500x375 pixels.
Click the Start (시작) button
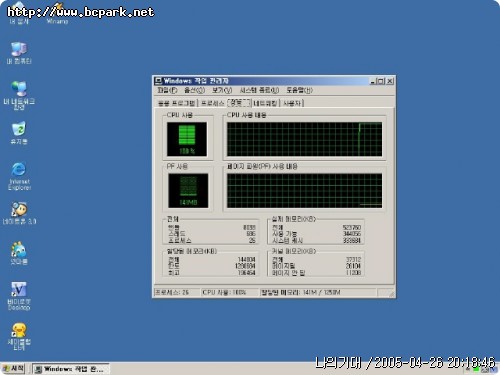click(x=13, y=369)
